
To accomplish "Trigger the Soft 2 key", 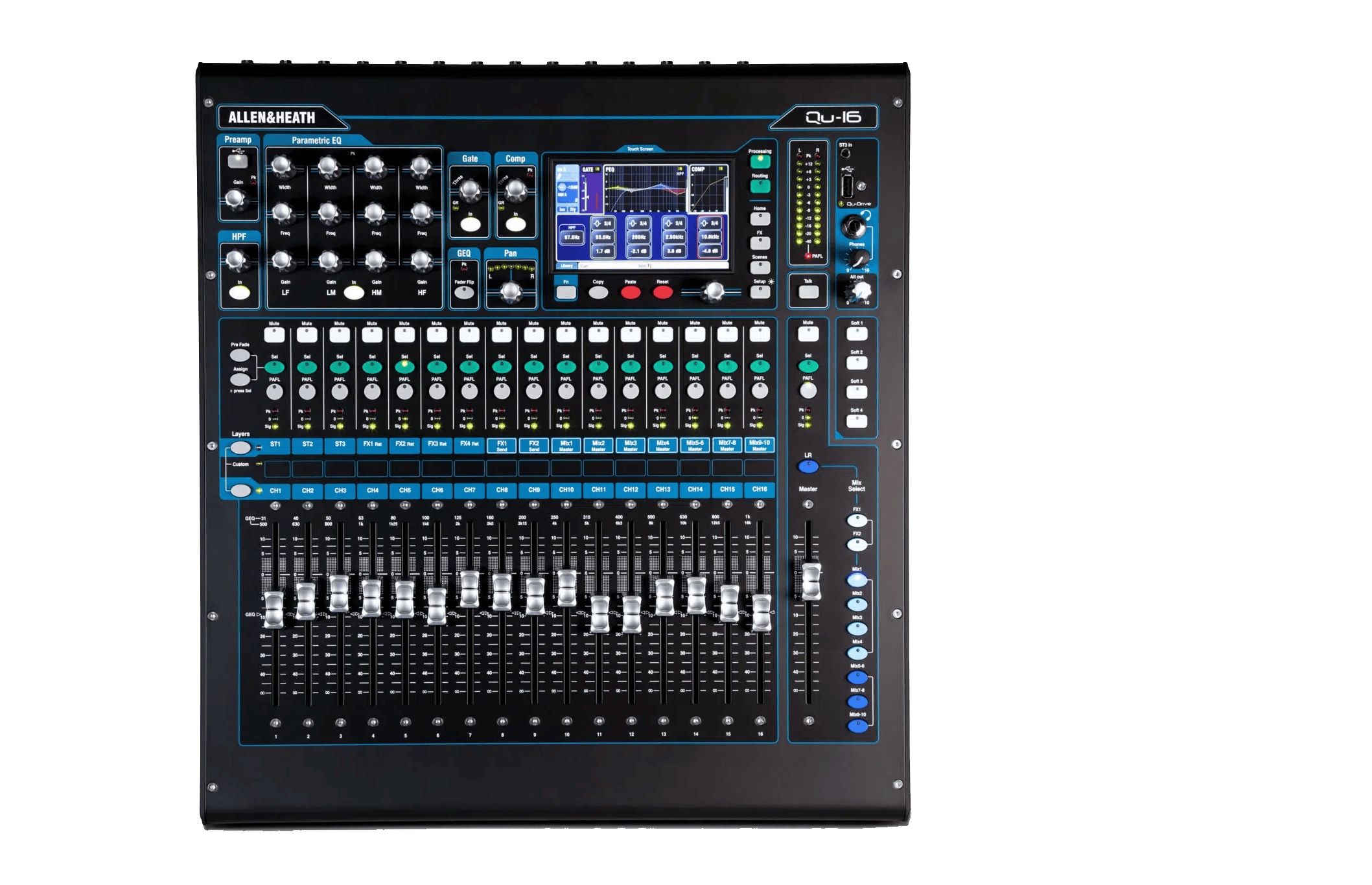I will [x=857, y=363].
